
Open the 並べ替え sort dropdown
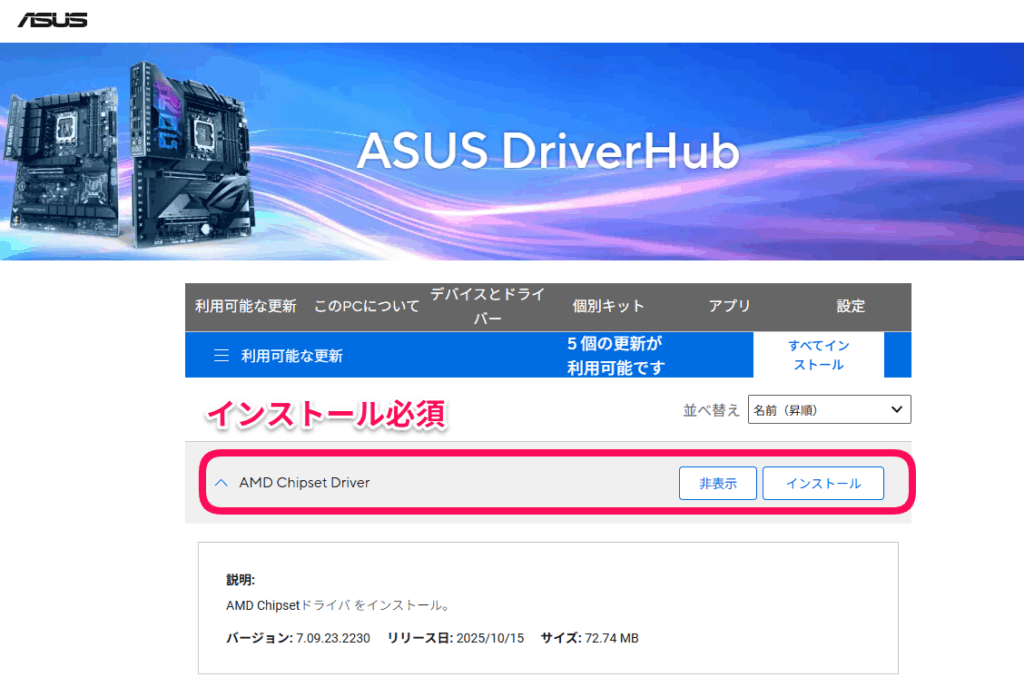tap(829, 409)
